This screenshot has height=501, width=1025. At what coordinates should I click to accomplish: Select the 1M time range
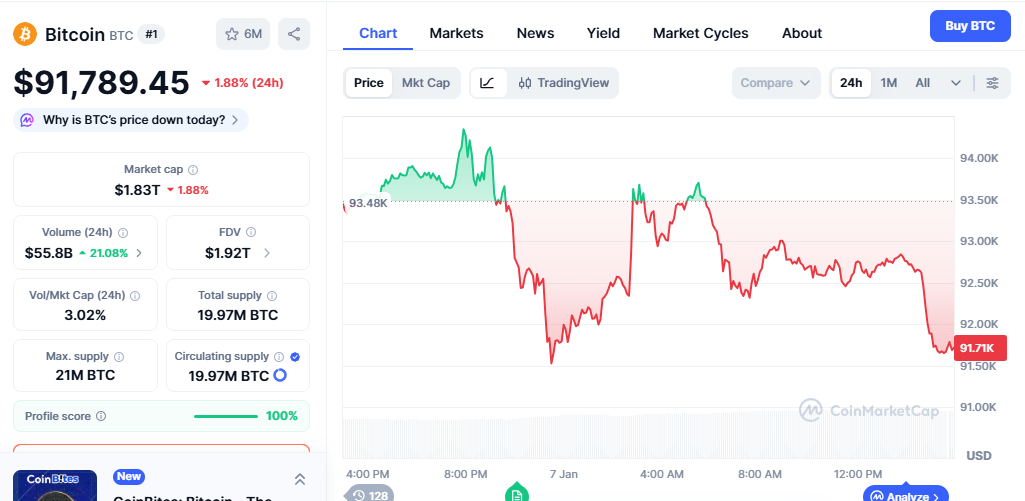(888, 83)
